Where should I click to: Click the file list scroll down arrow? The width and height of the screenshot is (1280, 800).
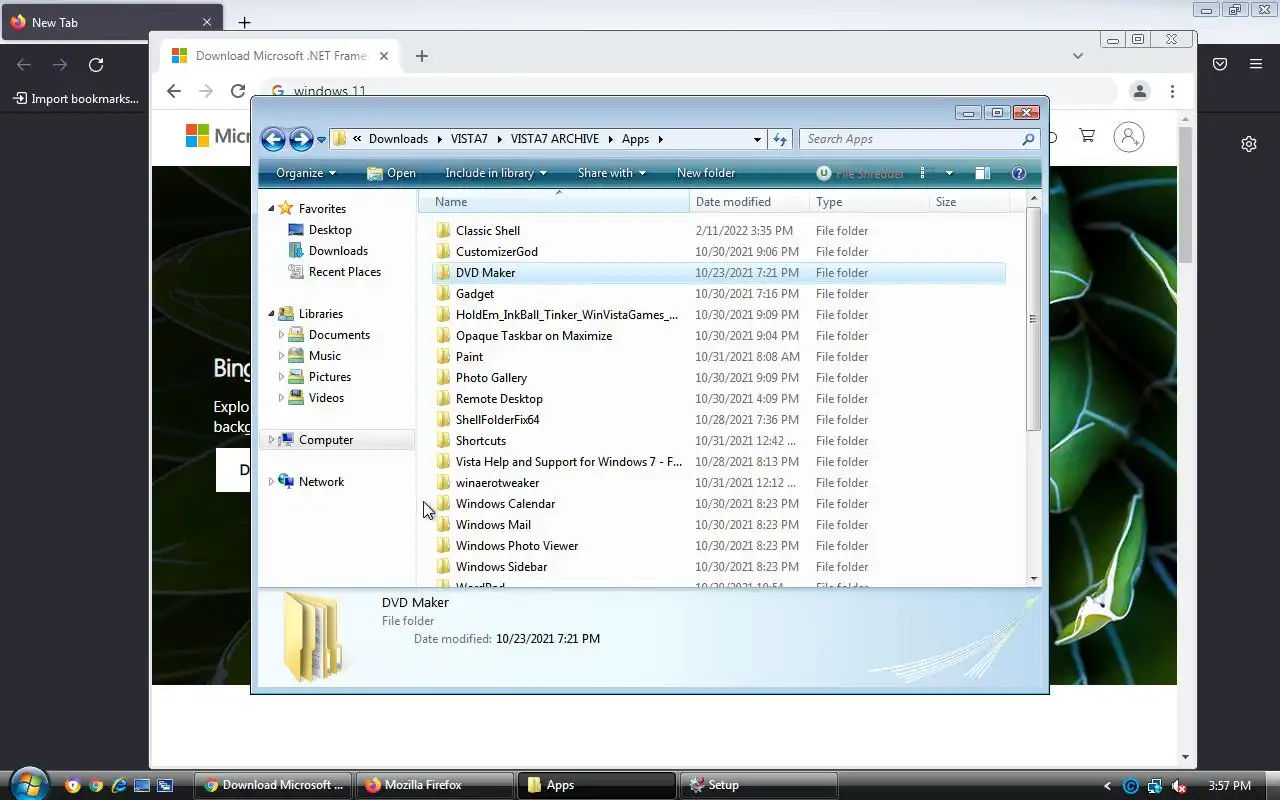(1034, 578)
